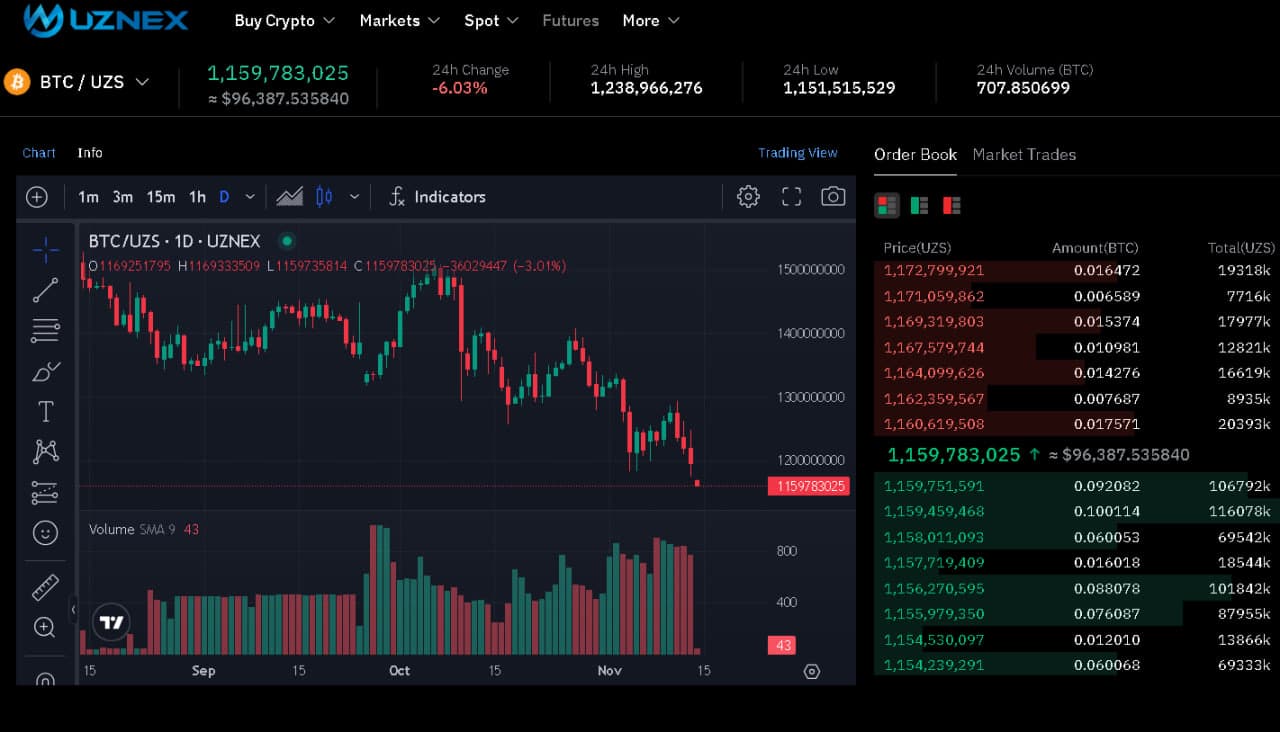Screen dimensions: 1280x732
Task: Click the chart settings gear icon
Action: click(748, 197)
